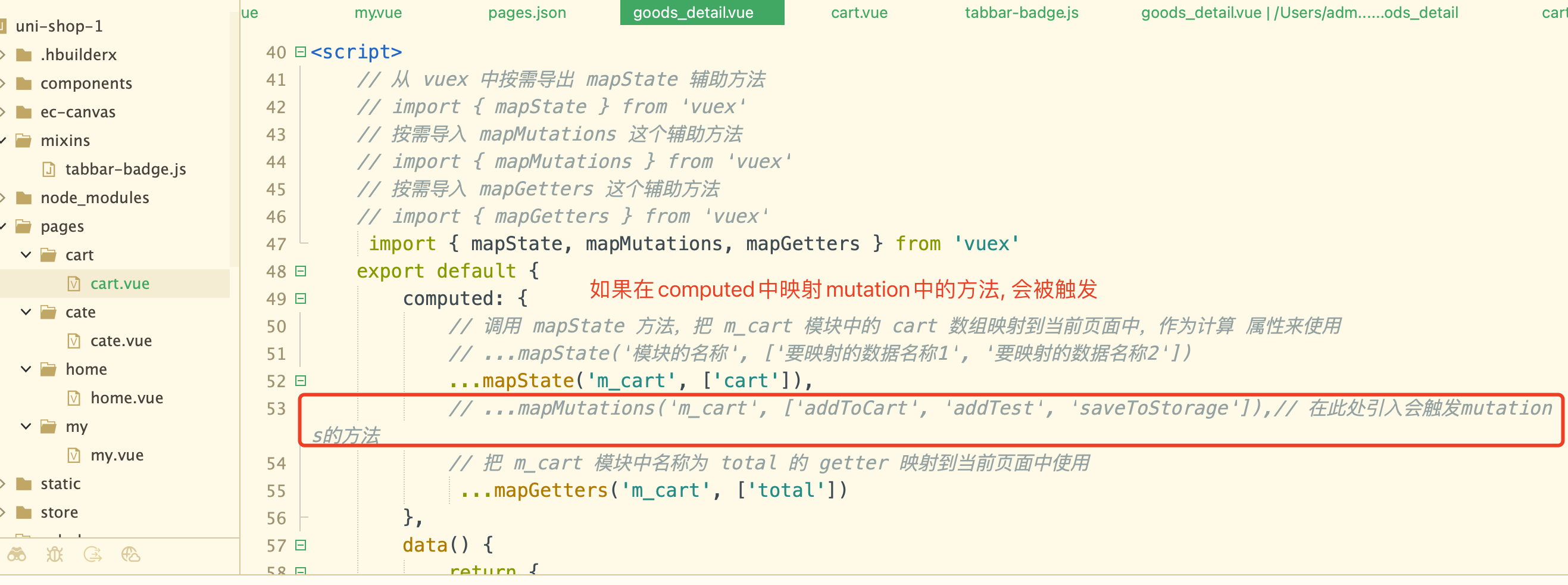1568x585 pixels.
Task: Click the home.vue file icon
Action: point(74,399)
